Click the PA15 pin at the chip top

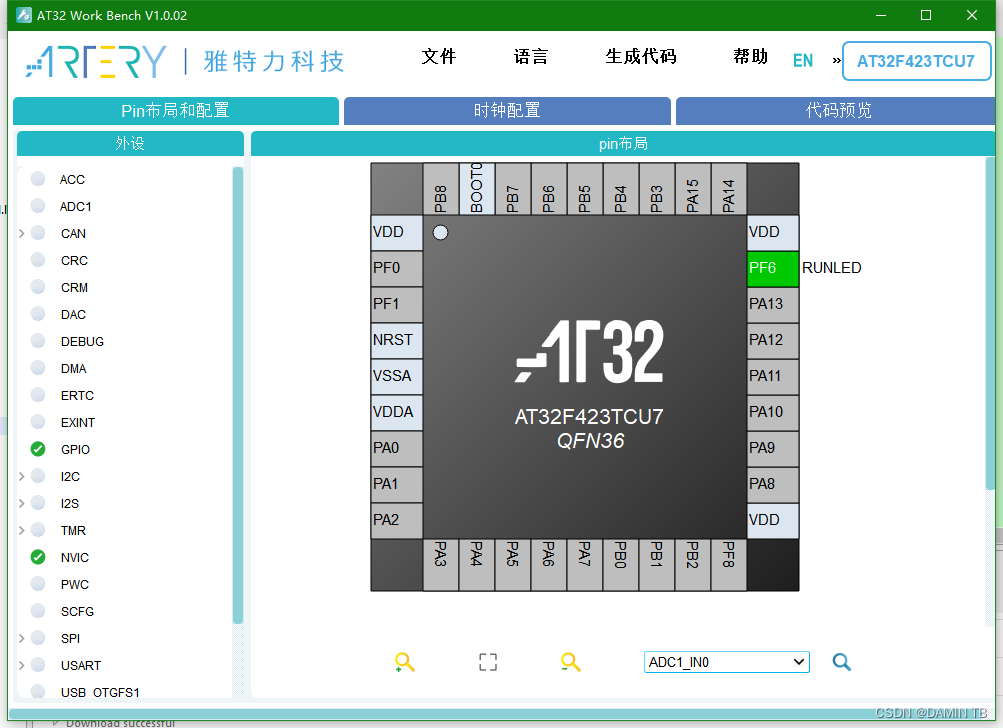click(693, 188)
